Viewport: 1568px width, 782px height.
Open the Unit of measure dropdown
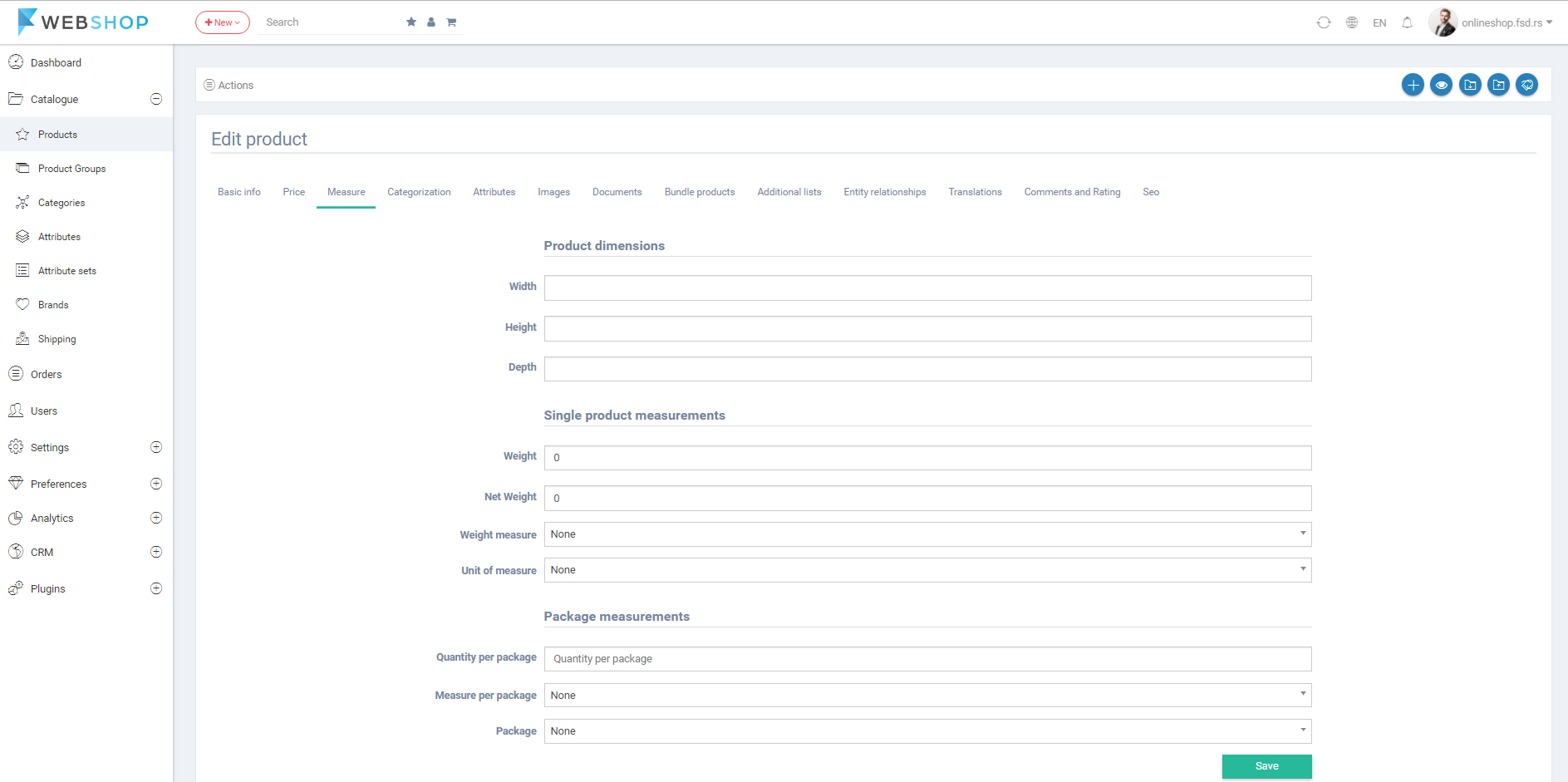pos(927,570)
